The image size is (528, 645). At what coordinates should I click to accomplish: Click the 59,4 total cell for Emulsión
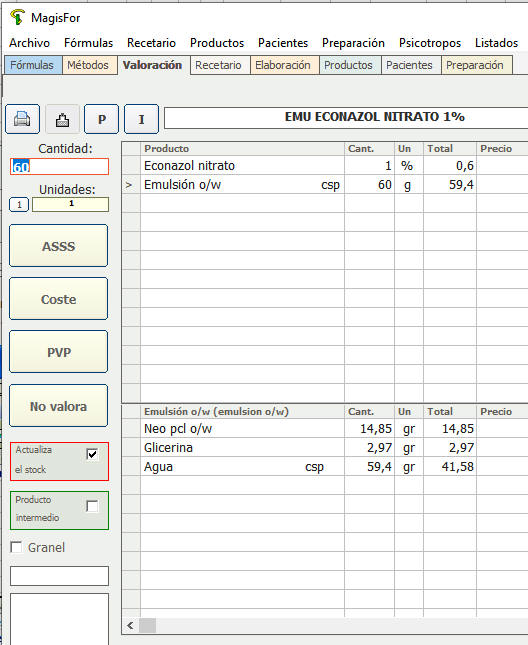pyautogui.click(x=450, y=185)
